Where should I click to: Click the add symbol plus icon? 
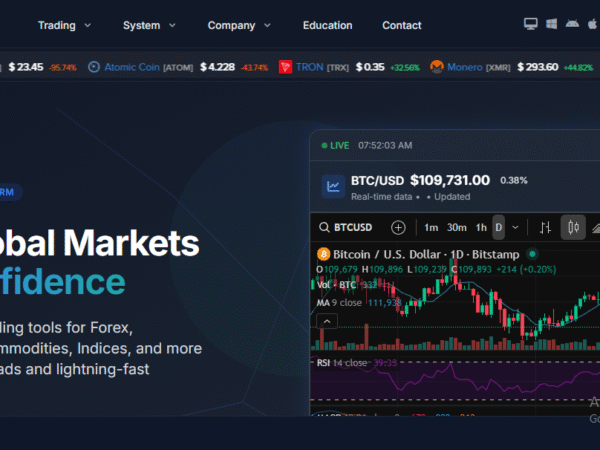coord(398,227)
